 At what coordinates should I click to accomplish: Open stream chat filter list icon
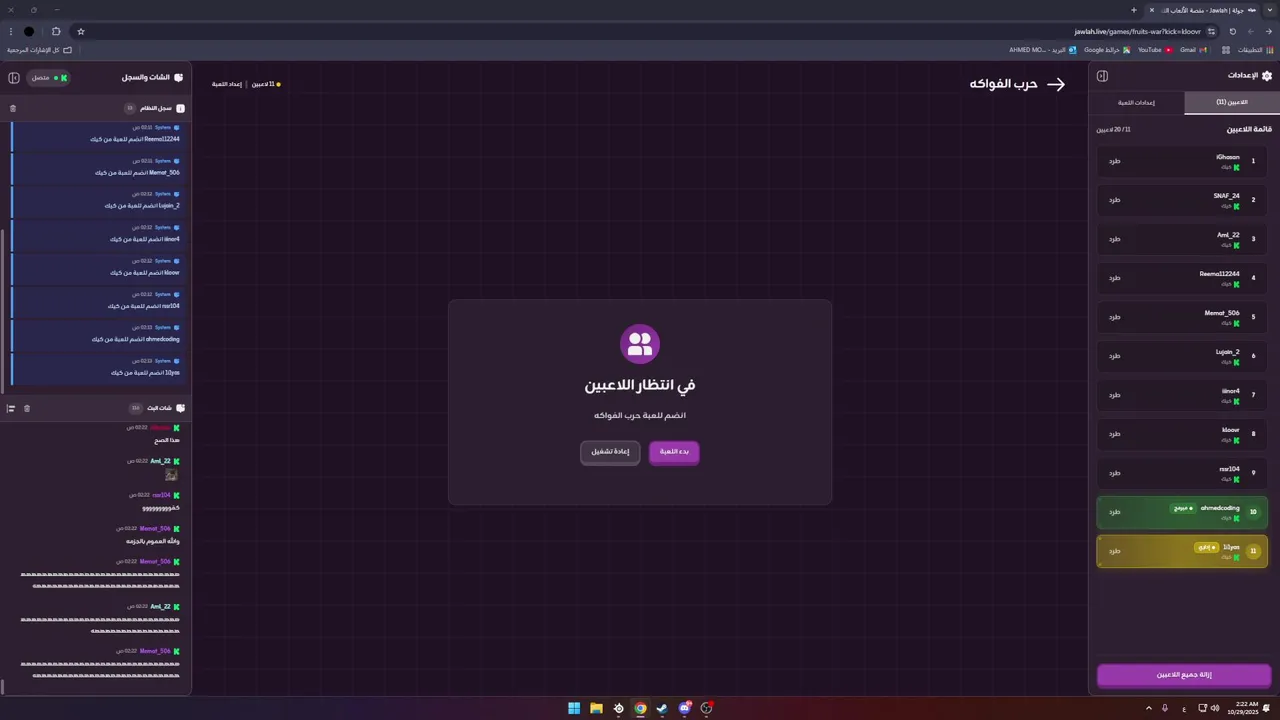11,408
